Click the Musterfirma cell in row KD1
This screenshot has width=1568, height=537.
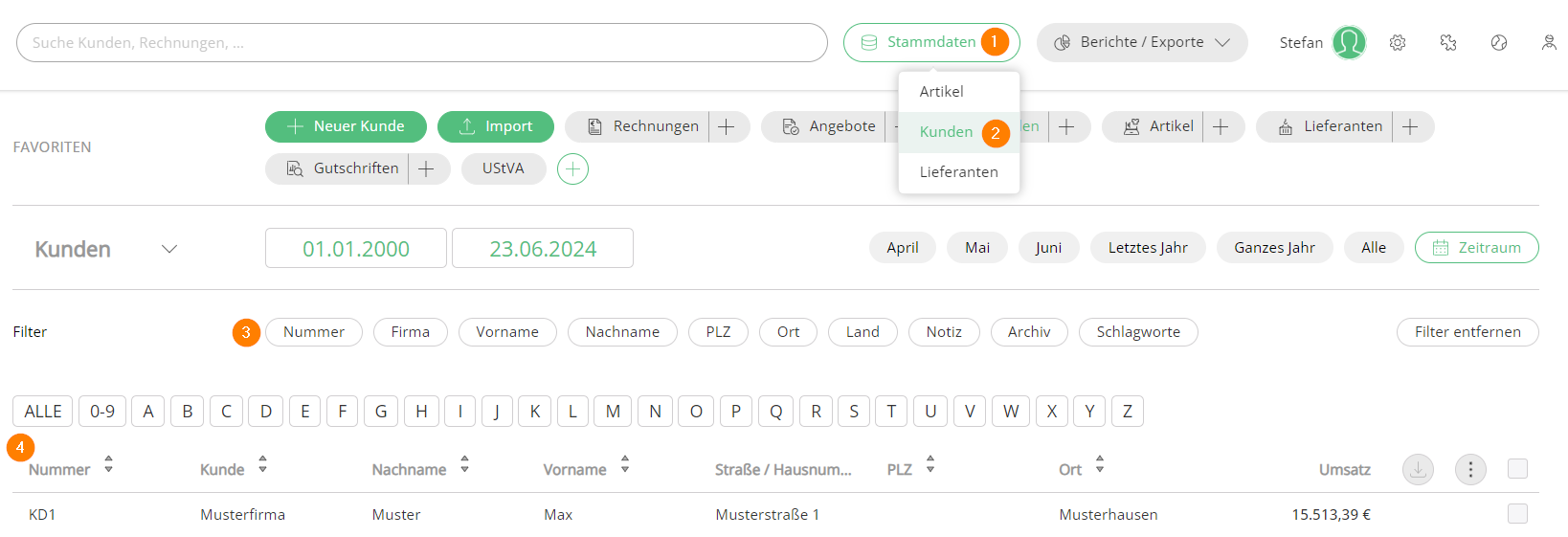[243, 514]
